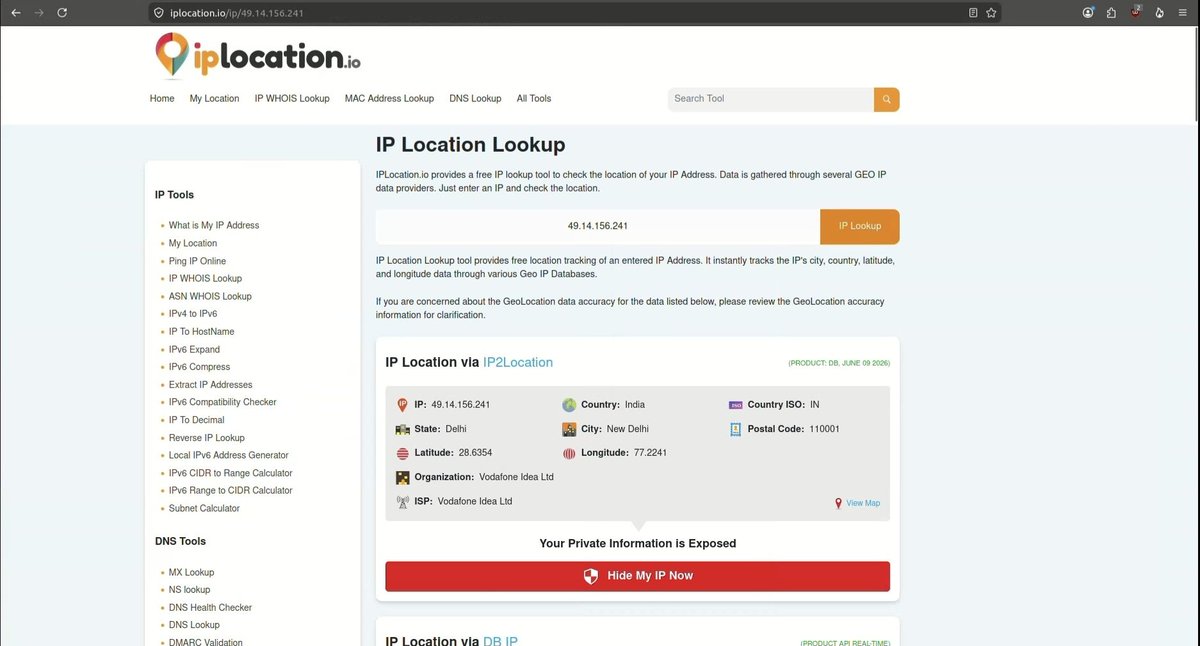This screenshot has height=646, width=1200.
Task: Click the Hide My IP Now button
Action: coord(638,576)
